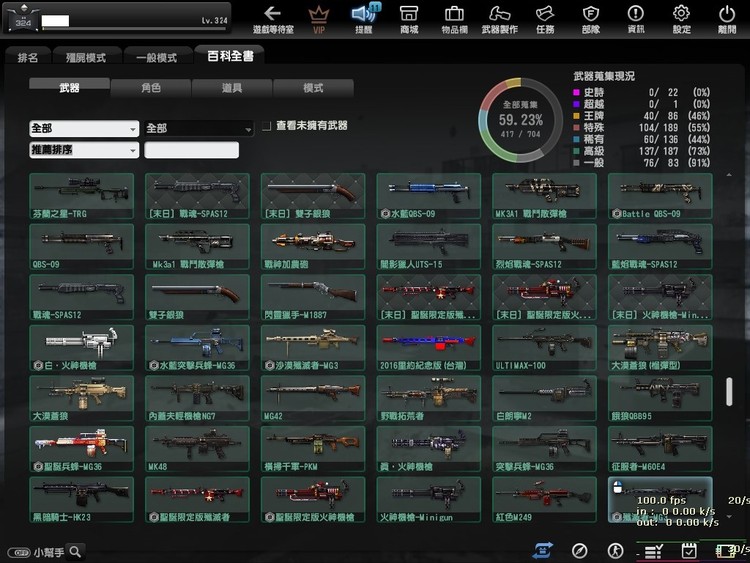Select the 芬蘭之星-TRG weapon card
Image resolution: width=750 pixels, height=563 pixels.
[x=81, y=196]
